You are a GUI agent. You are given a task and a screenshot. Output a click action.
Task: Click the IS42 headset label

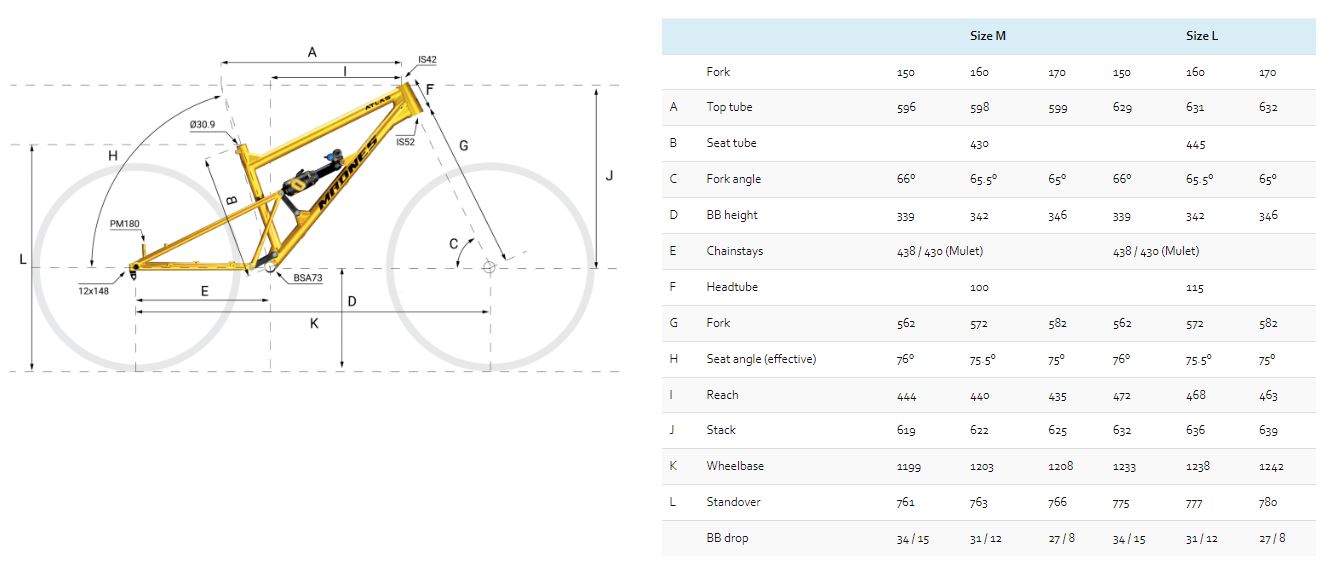click(427, 60)
